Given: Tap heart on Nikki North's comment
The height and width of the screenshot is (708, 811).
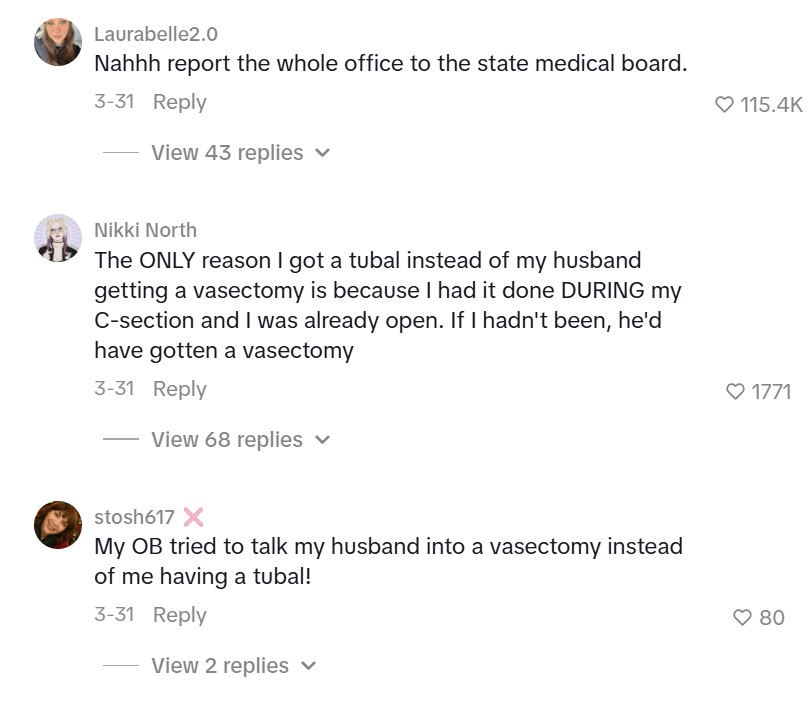Looking at the screenshot, I should [736, 391].
